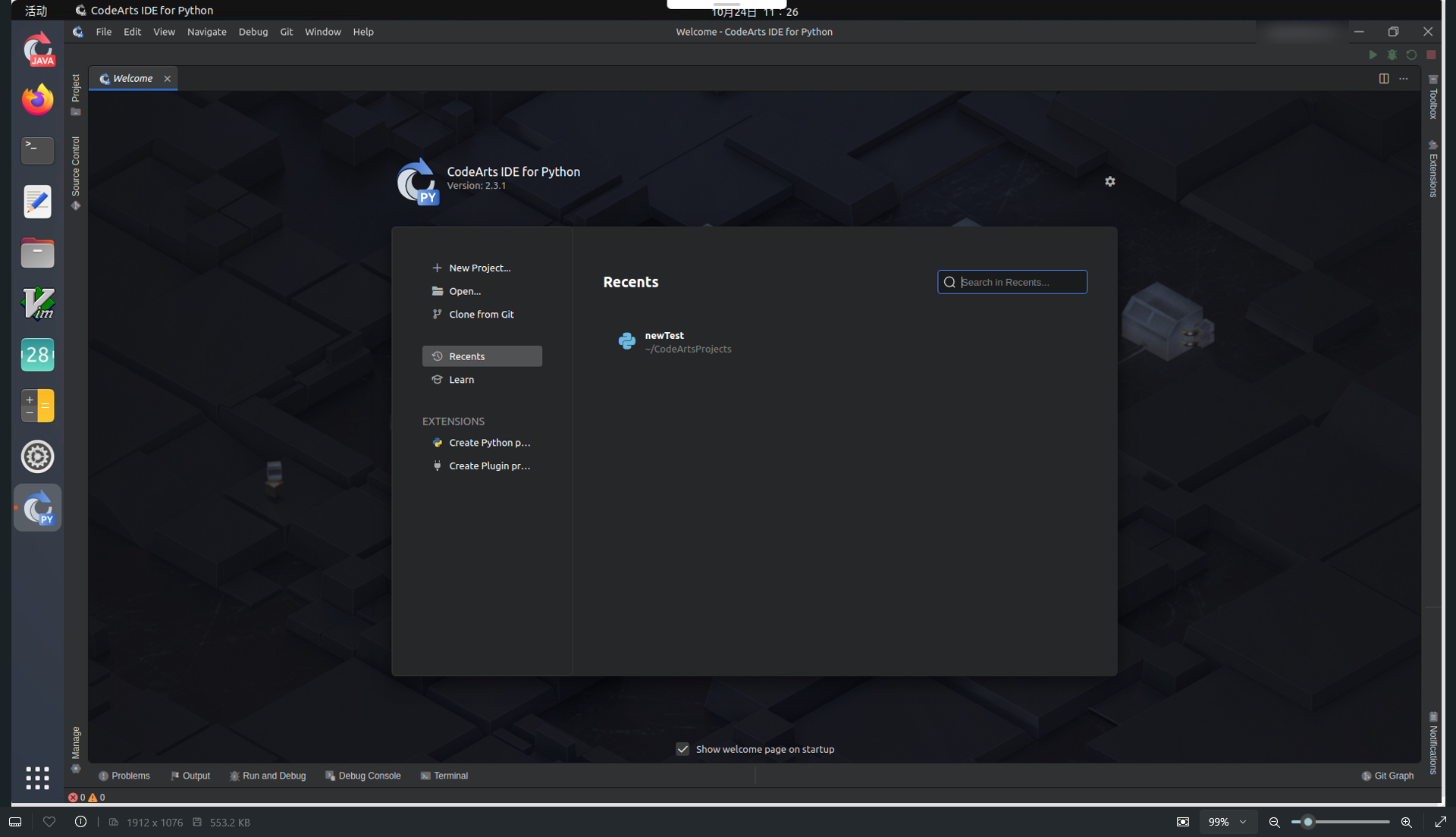Open the editor more actions ellipsis menu
Screen dimensions: 1456x837
(1404, 79)
